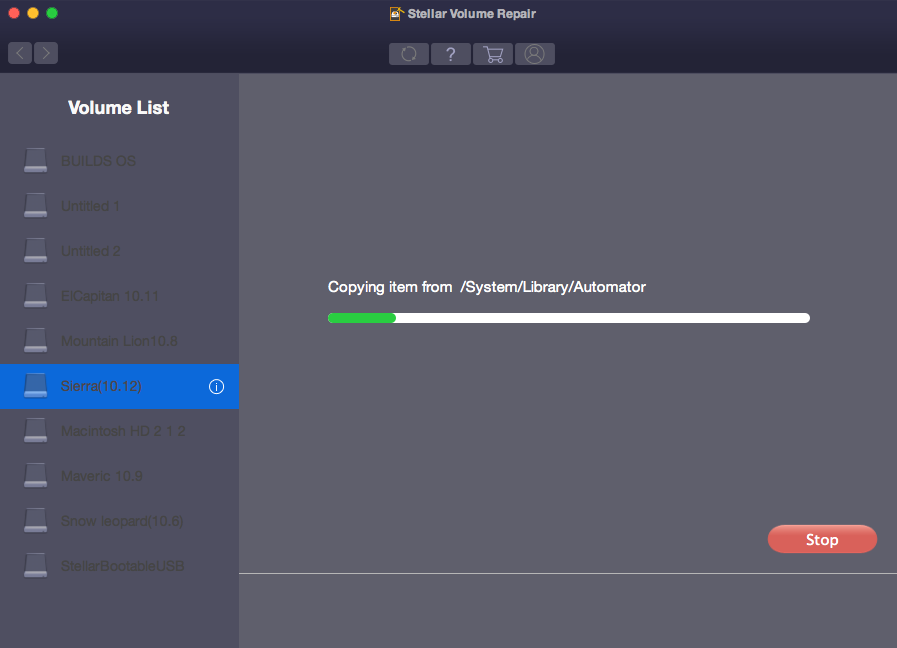
Task: Click the back navigation arrow
Action: pos(20,53)
